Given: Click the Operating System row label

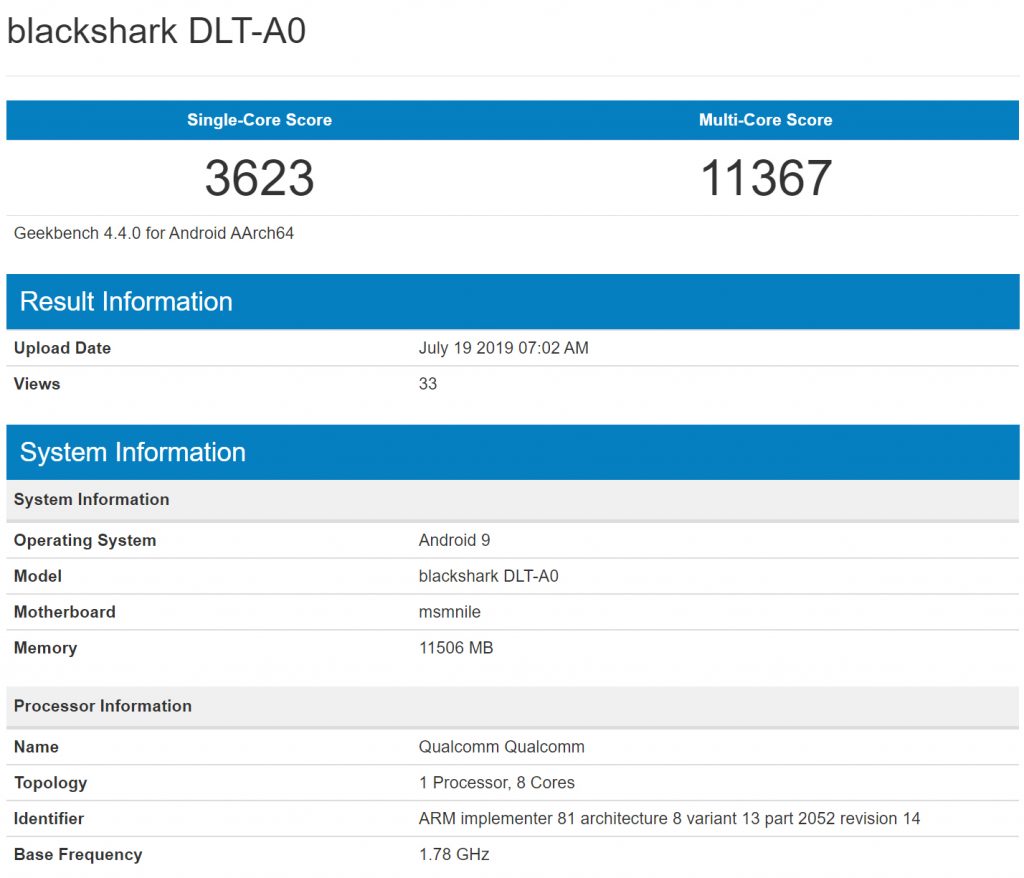Looking at the screenshot, I should pos(85,540).
